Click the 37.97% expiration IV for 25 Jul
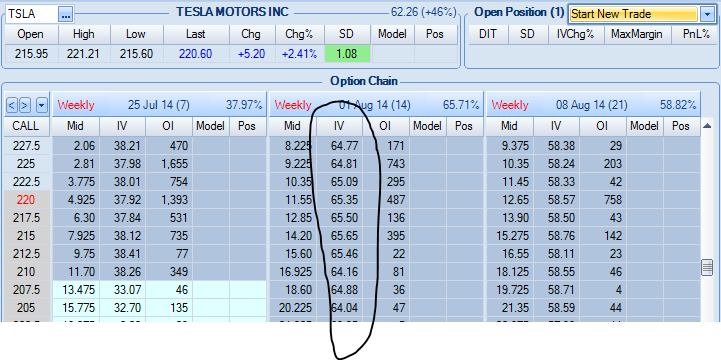Image resolution: width=721 pixels, height=360 pixels. click(x=244, y=105)
